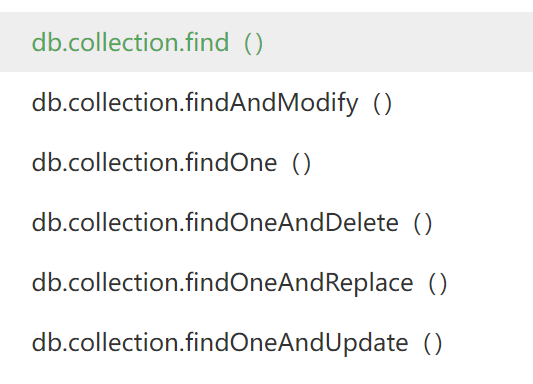Choose db.collection.findAndModify () from the list
533x384 pixels.
pyautogui.click(x=266, y=102)
